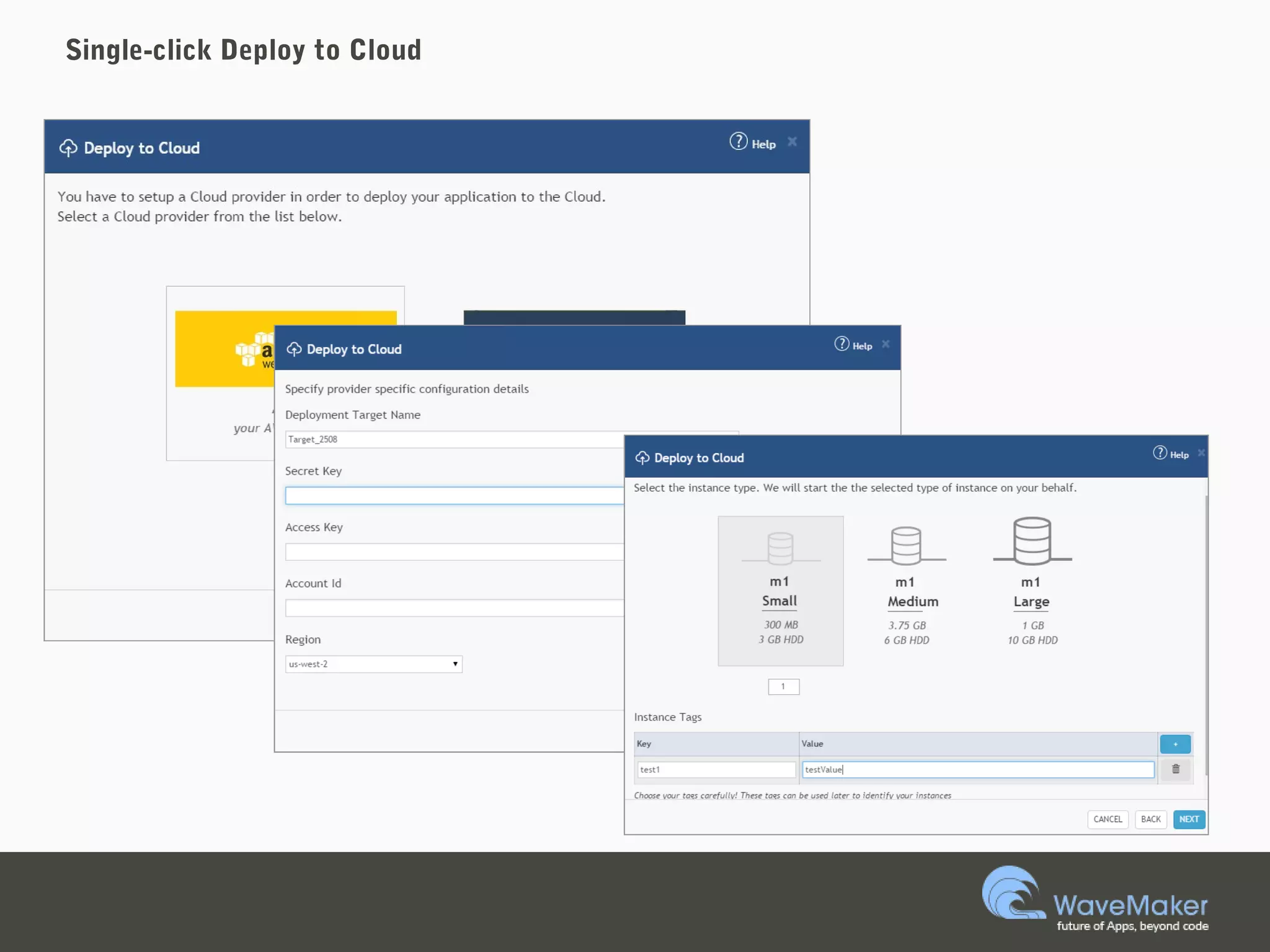Click Help icon in back provider dialog
The height and width of the screenshot is (952, 1270).
(738, 141)
